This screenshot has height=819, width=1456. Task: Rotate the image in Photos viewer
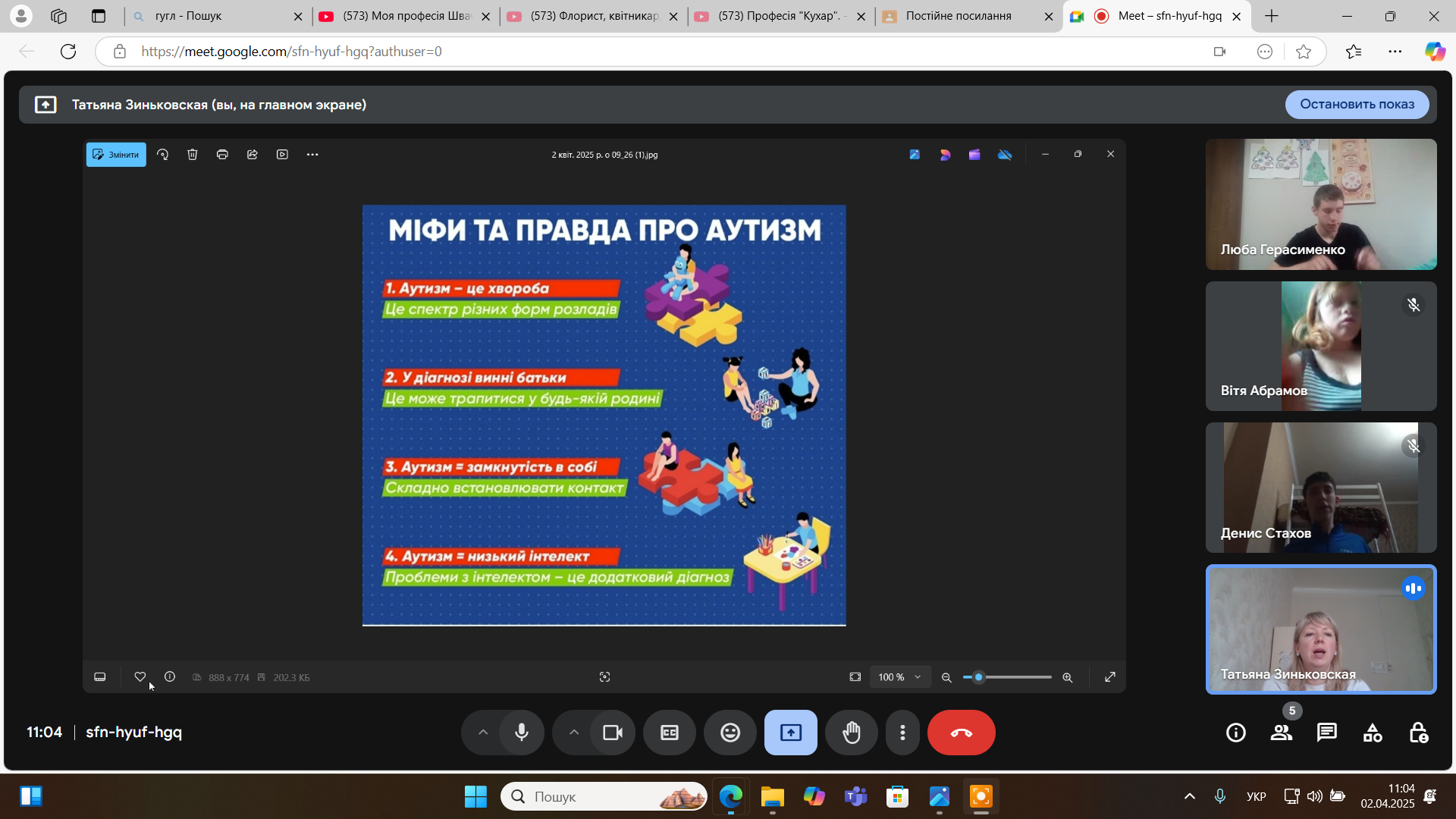pyautogui.click(x=162, y=155)
